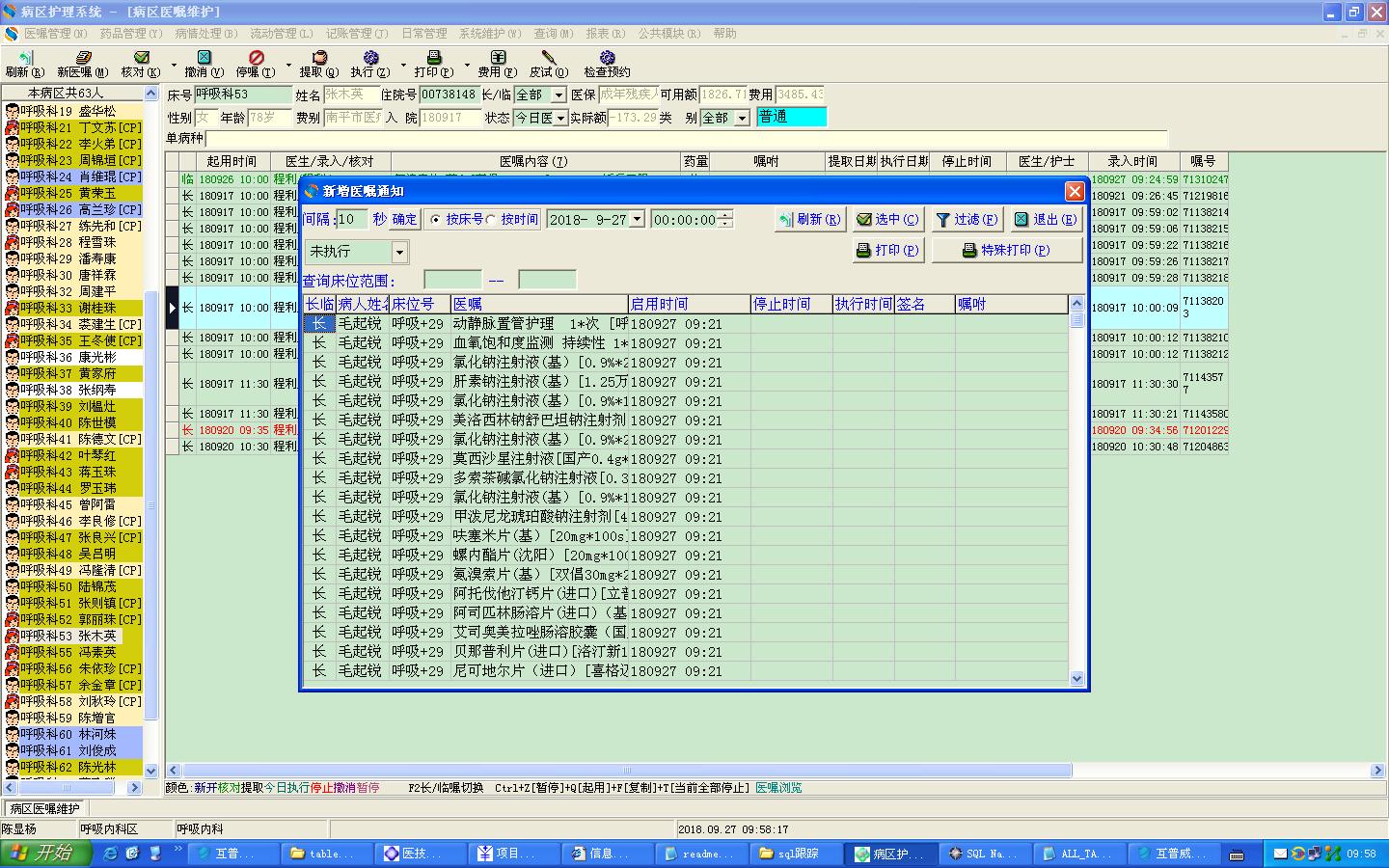
Task: Click the 执行(Z) execute toolbar icon
Action: pos(370,65)
